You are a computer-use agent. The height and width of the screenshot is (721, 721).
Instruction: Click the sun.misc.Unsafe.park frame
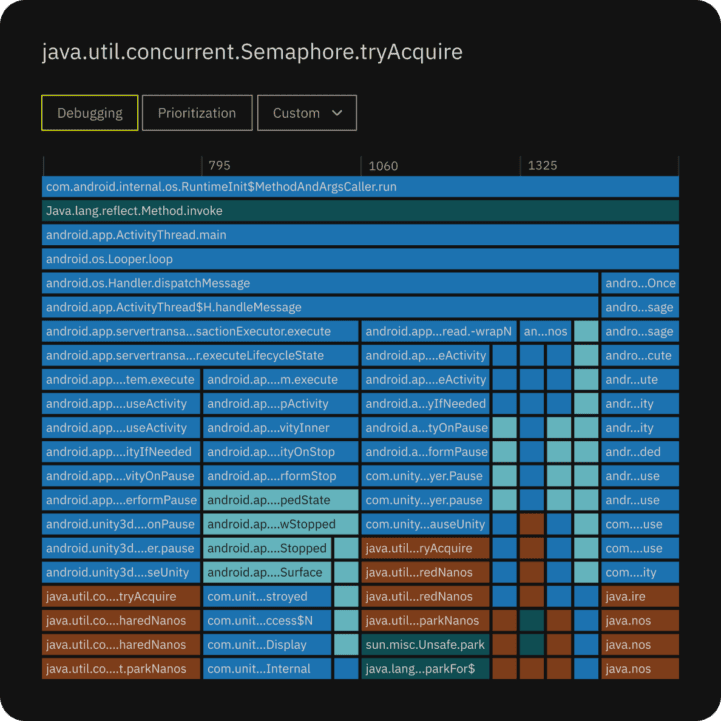point(425,645)
